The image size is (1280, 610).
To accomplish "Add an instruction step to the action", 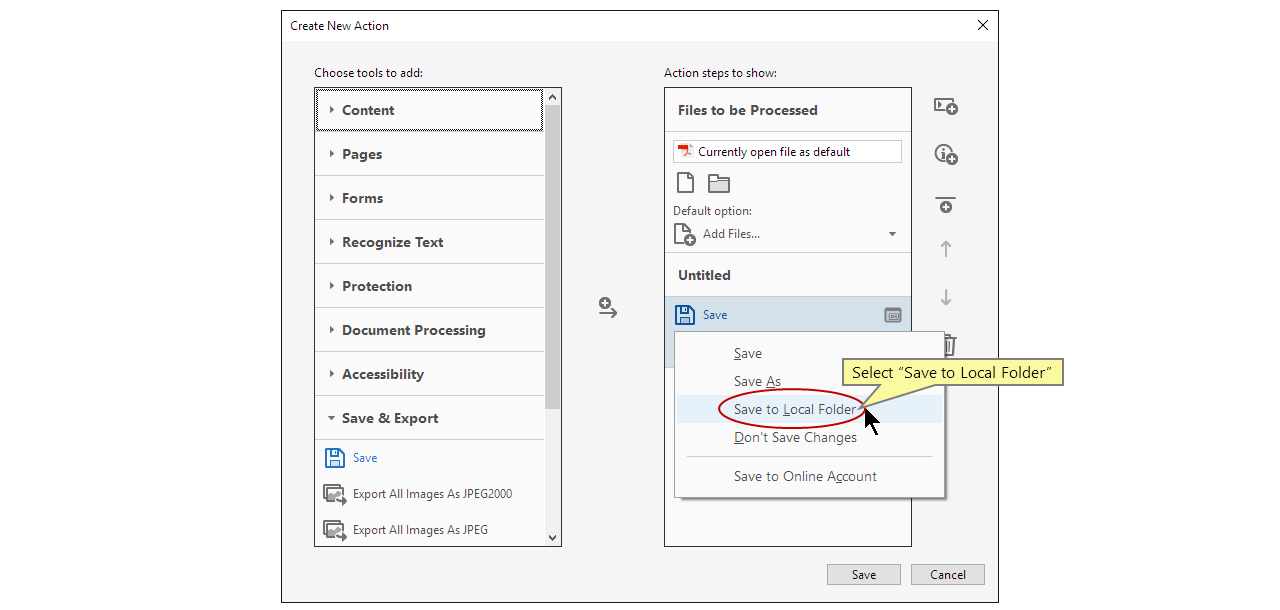I will (945, 154).
